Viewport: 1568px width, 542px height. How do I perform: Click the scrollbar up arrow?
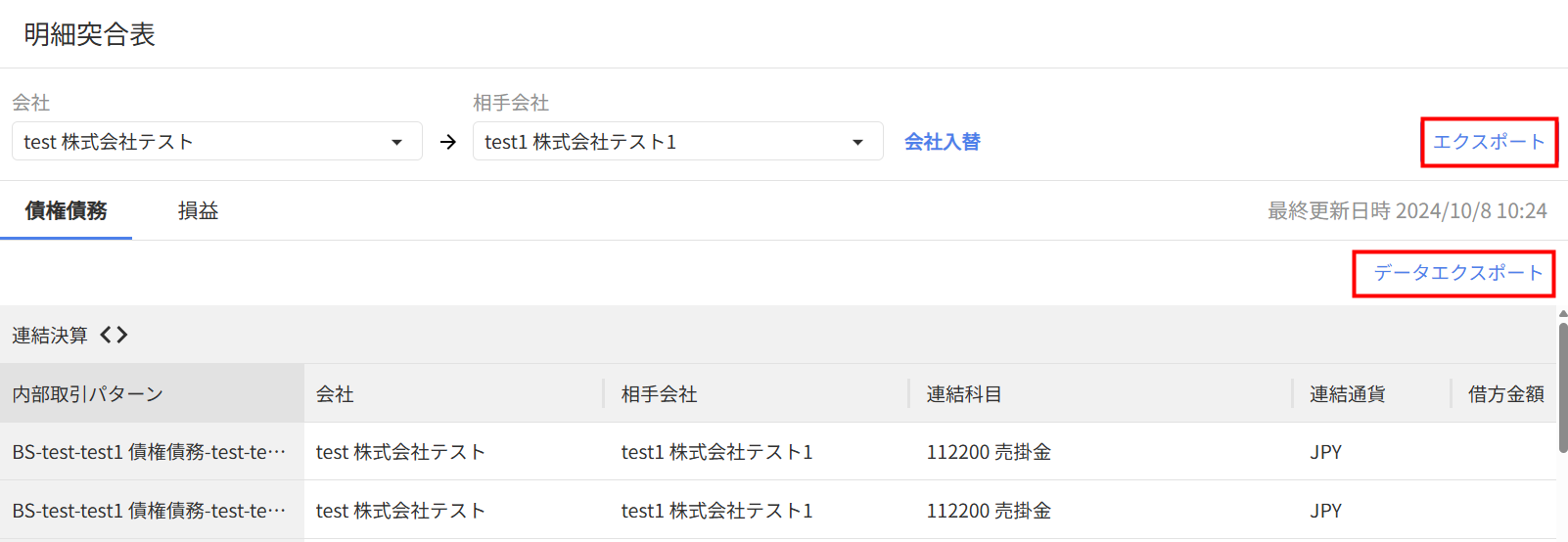pyautogui.click(x=1562, y=314)
